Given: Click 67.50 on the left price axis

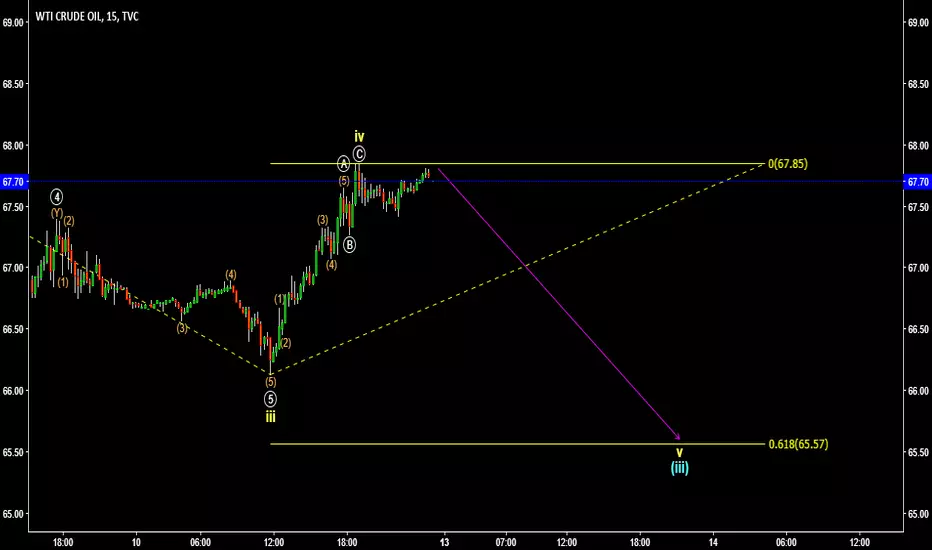Looking at the screenshot, I should 13,207.
